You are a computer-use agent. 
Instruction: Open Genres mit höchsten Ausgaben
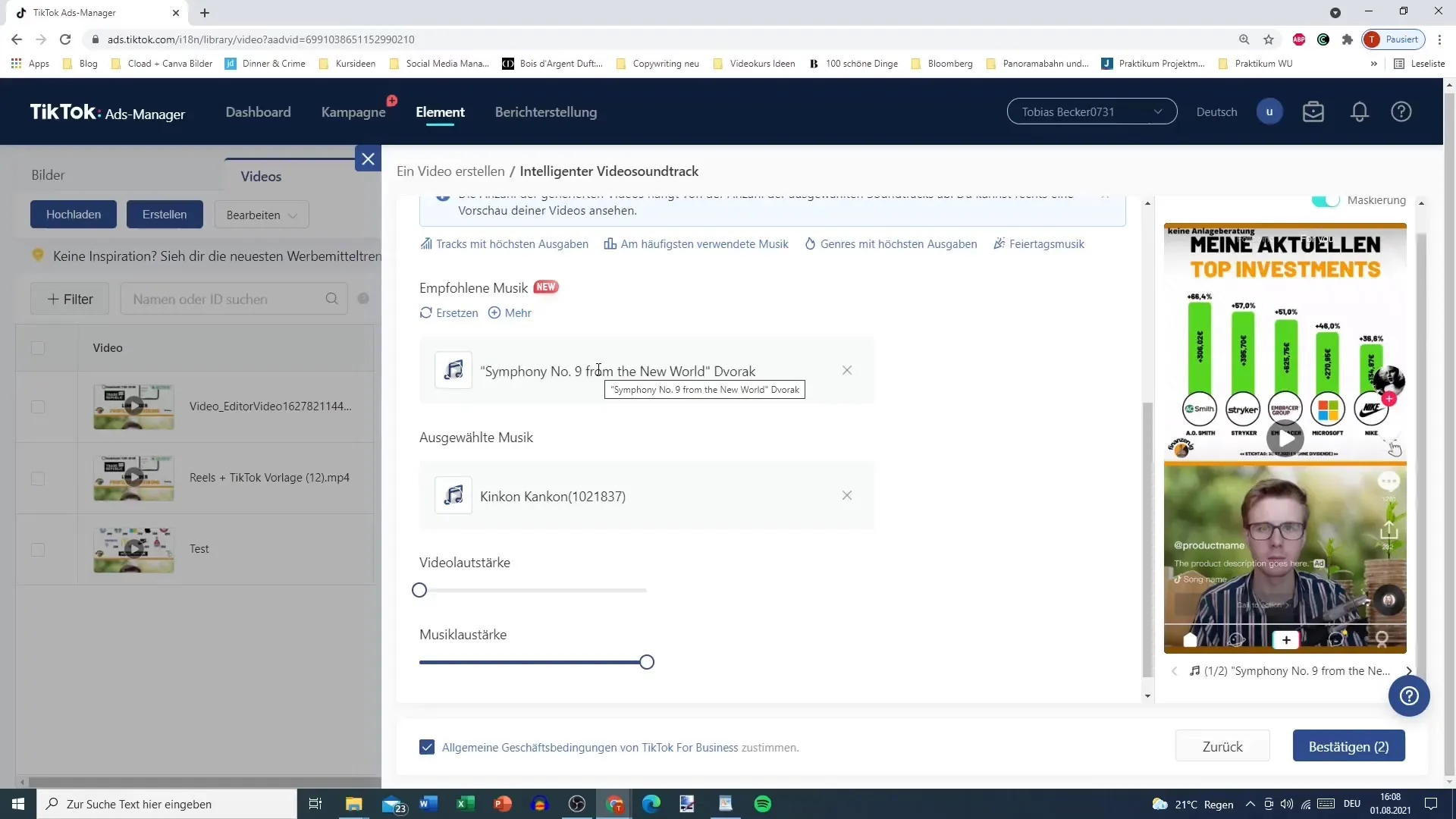click(x=890, y=244)
